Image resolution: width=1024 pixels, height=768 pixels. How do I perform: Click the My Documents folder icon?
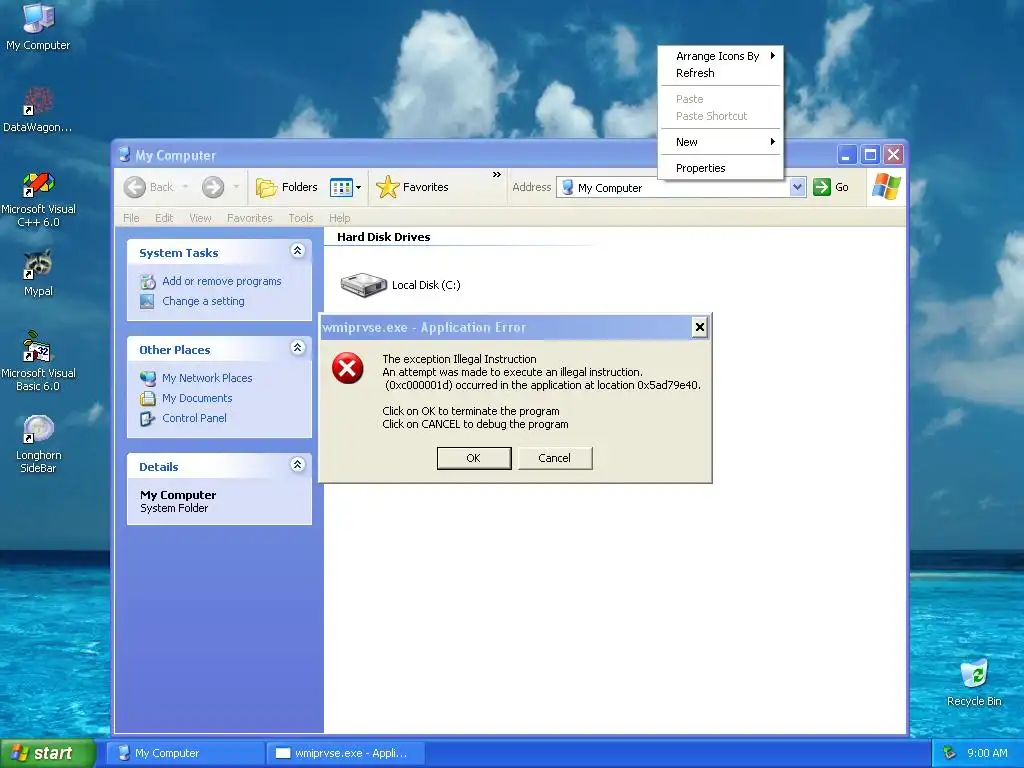pos(148,398)
